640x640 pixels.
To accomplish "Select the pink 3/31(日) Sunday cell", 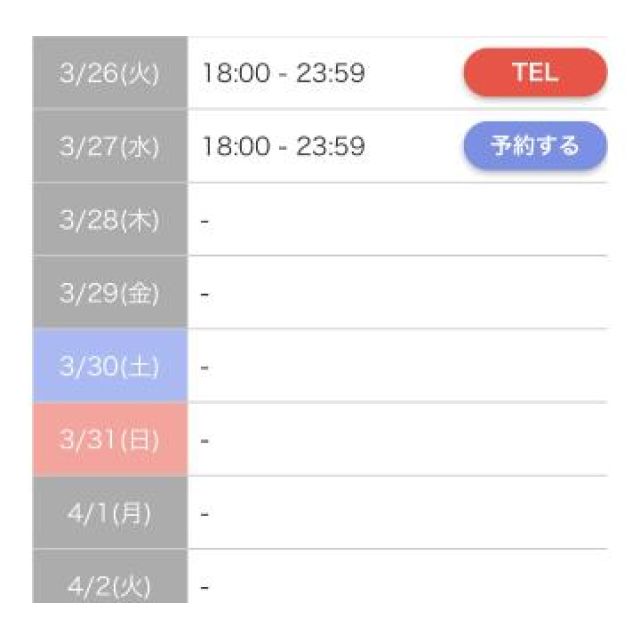I will 110,440.
